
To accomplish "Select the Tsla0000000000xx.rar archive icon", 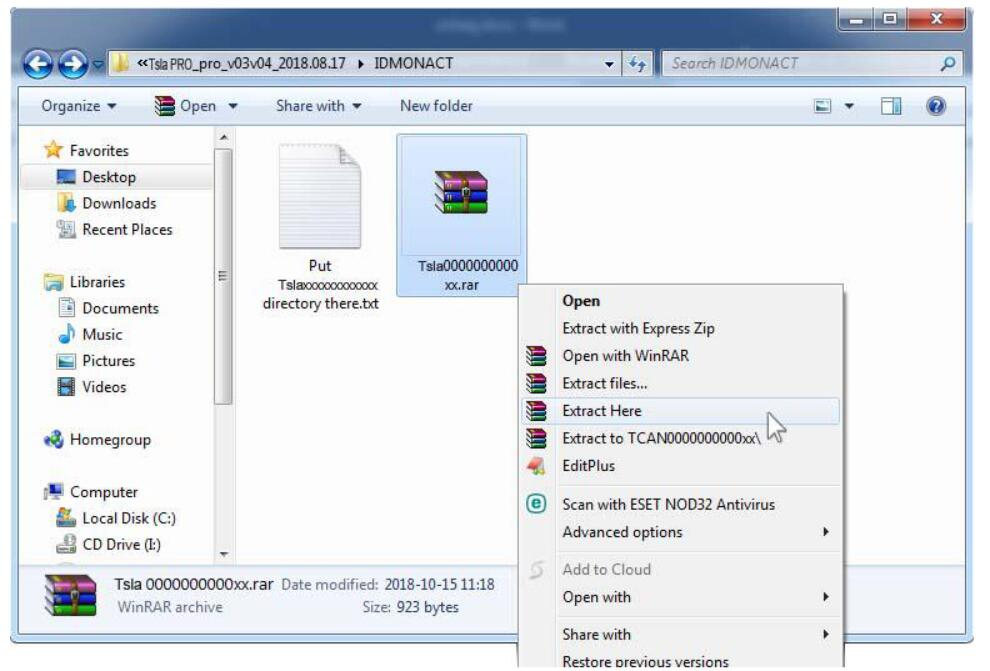I will 461,193.
